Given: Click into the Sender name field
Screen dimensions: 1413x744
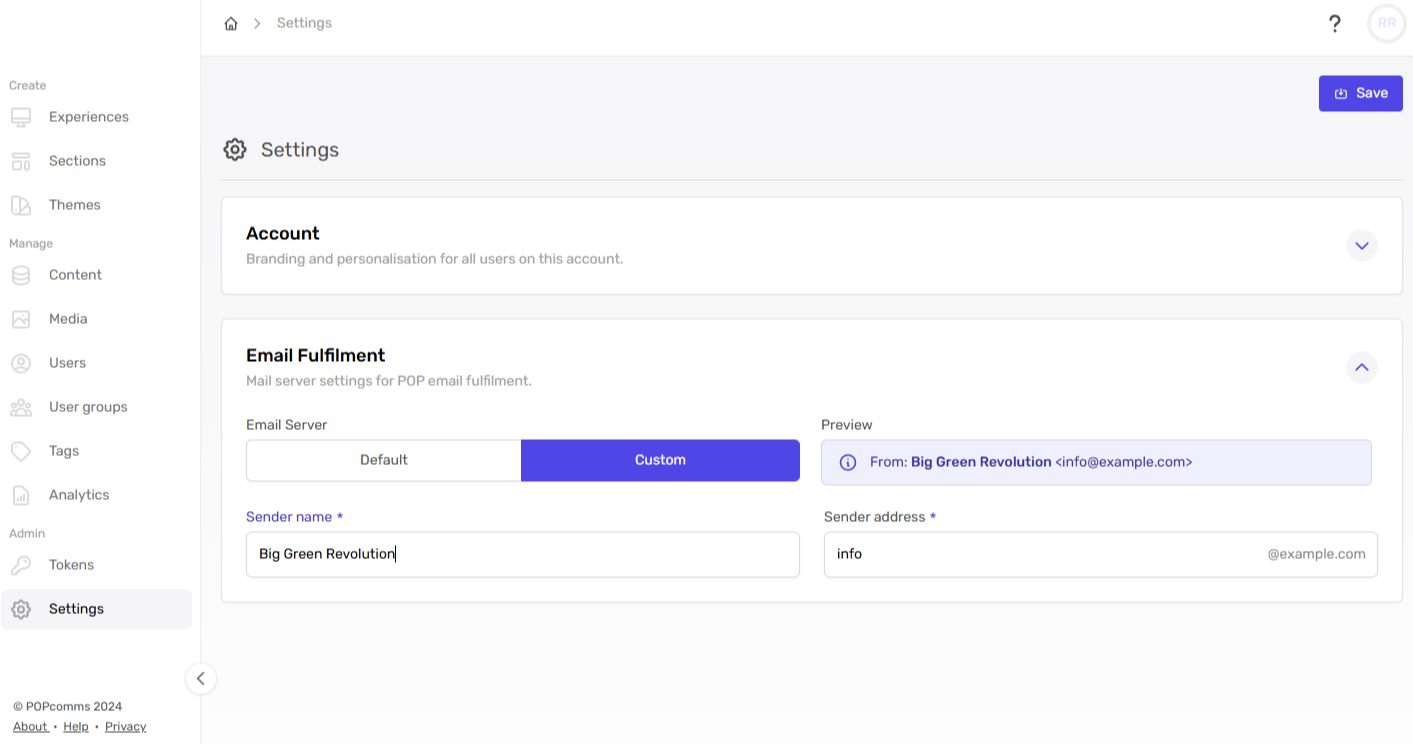Looking at the screenshot, I should point(523,554).
